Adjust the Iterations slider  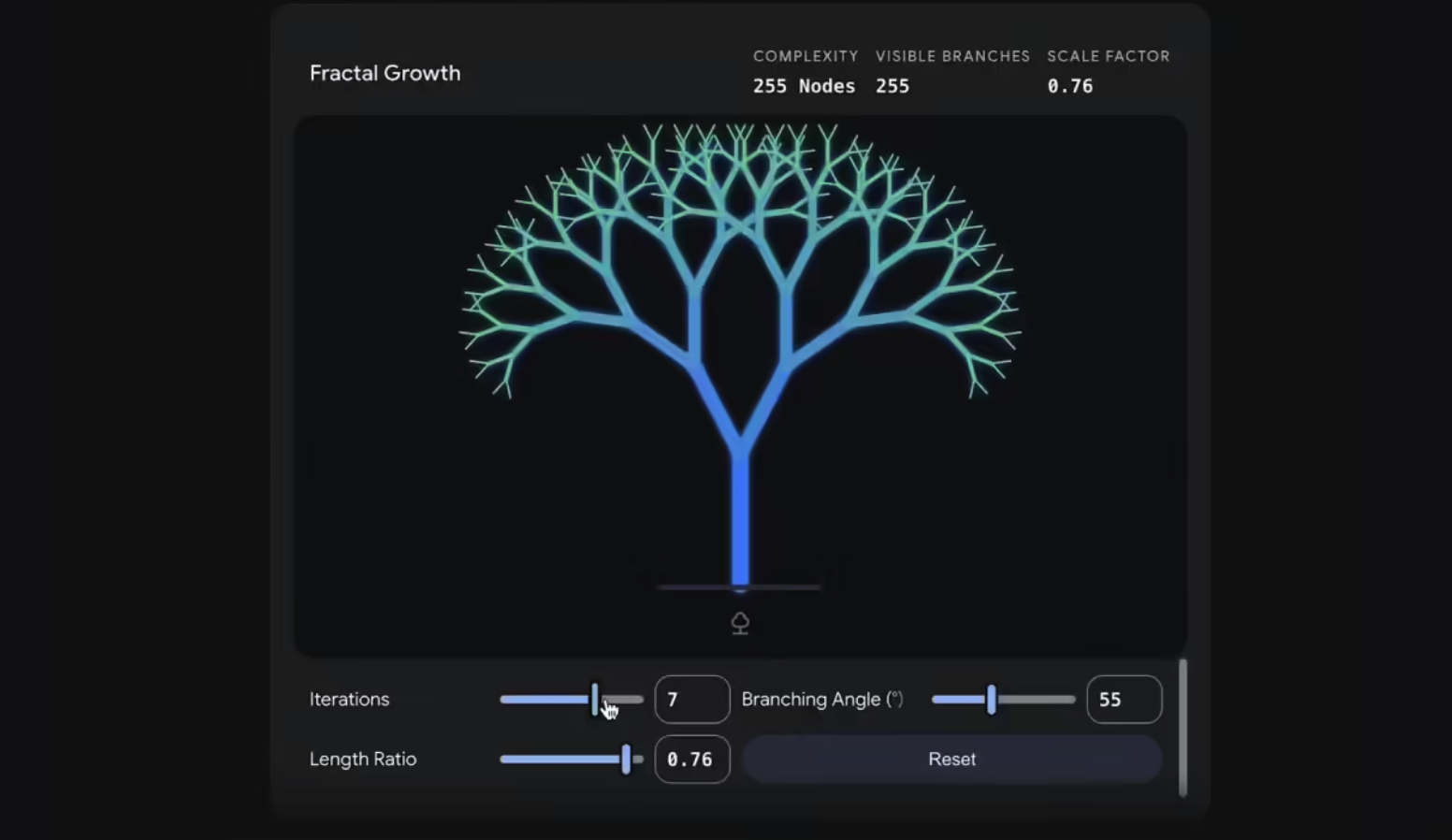pos(572,699)
